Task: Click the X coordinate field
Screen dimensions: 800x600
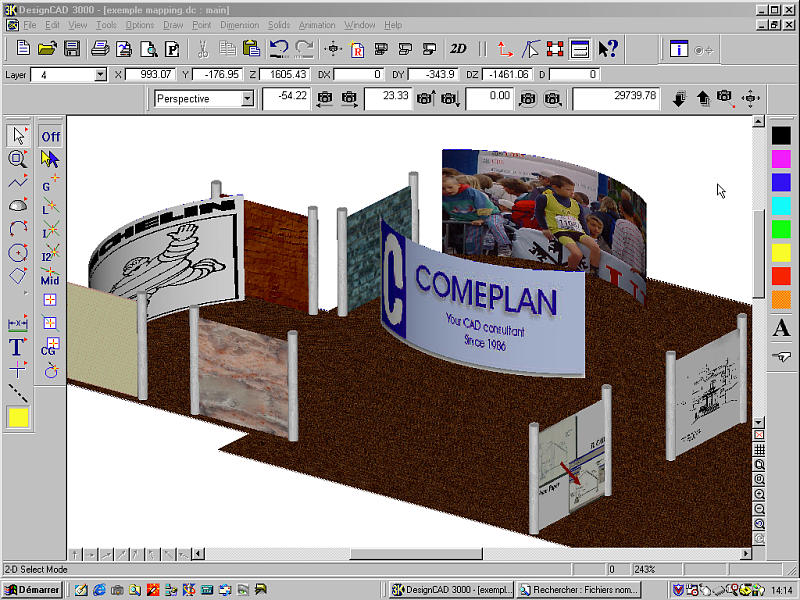Action: pos(150,74)
